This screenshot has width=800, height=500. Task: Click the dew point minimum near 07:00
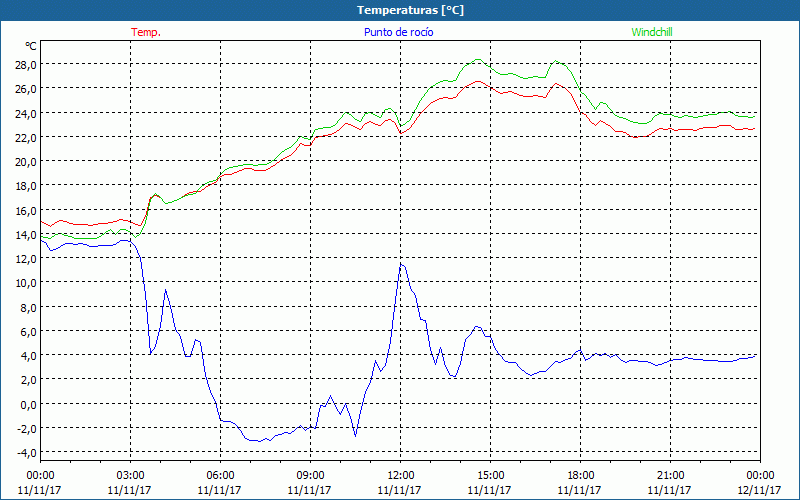pos(259,441)
